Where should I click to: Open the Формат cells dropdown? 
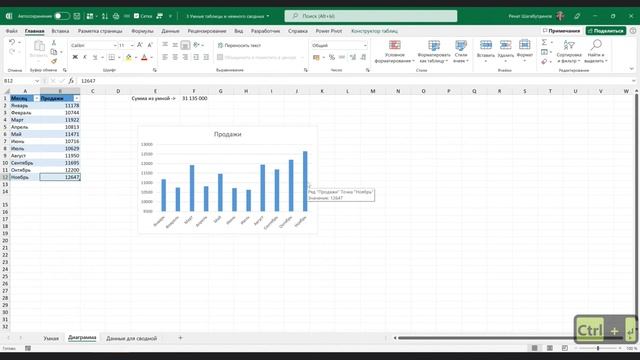tap(524, 51)
